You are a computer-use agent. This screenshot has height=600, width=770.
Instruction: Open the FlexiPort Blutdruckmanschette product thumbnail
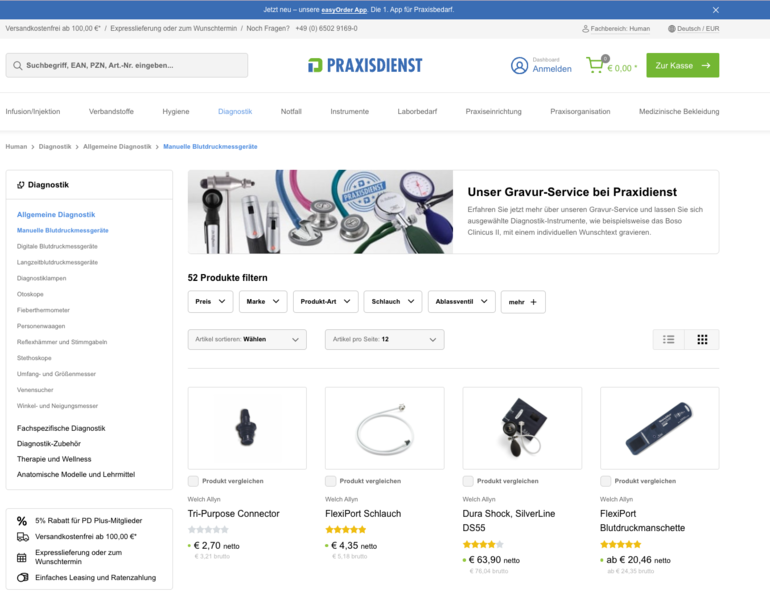660,428
